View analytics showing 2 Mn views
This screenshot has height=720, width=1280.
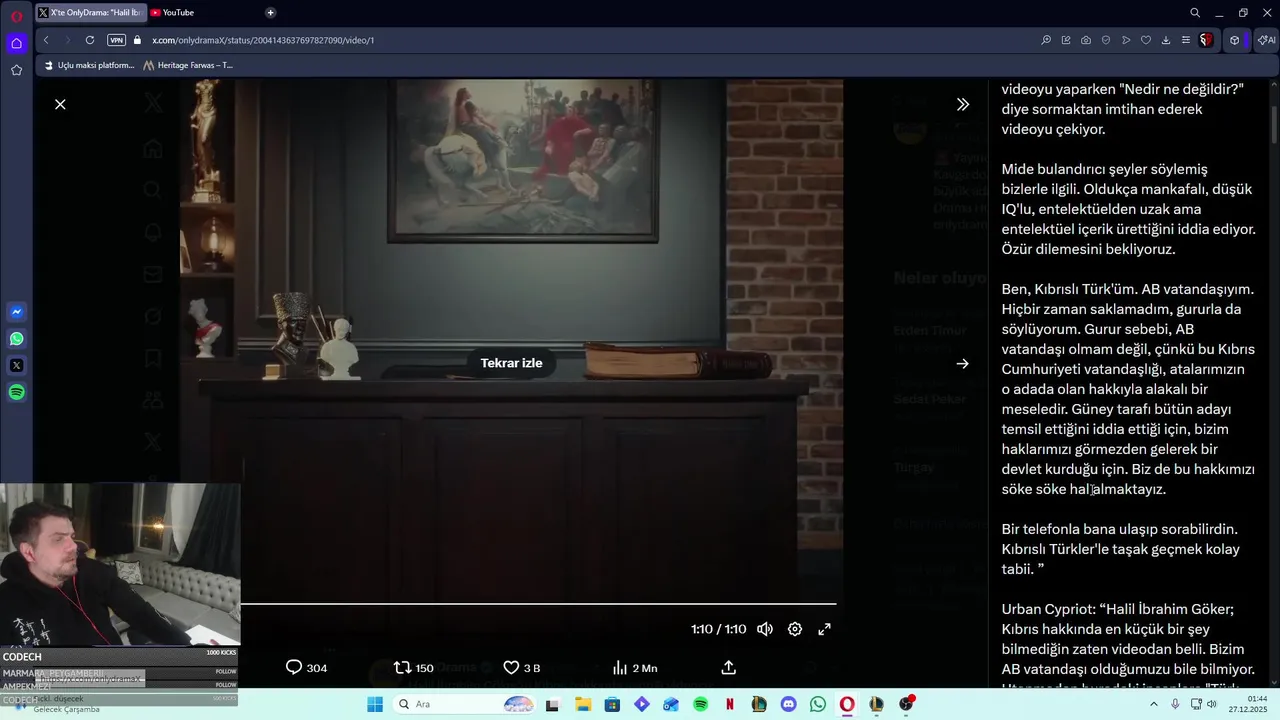tap(634, 667)
